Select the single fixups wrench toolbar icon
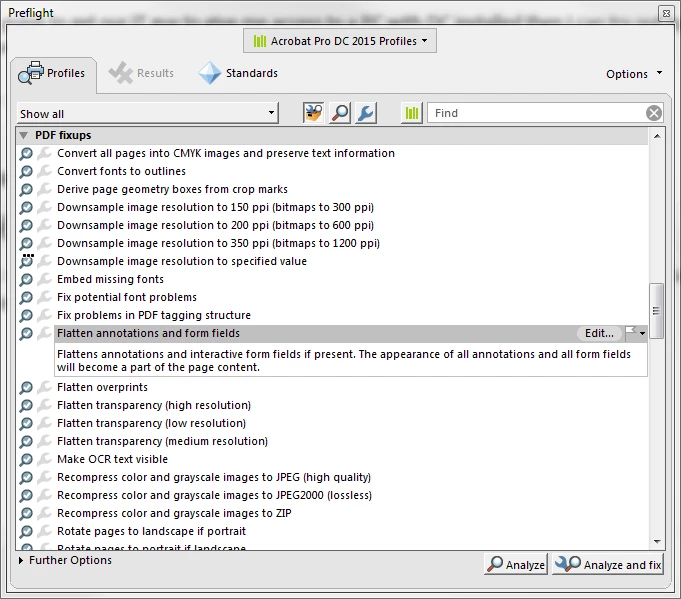This screenshot has width=681, height=599. coord(366,113)
